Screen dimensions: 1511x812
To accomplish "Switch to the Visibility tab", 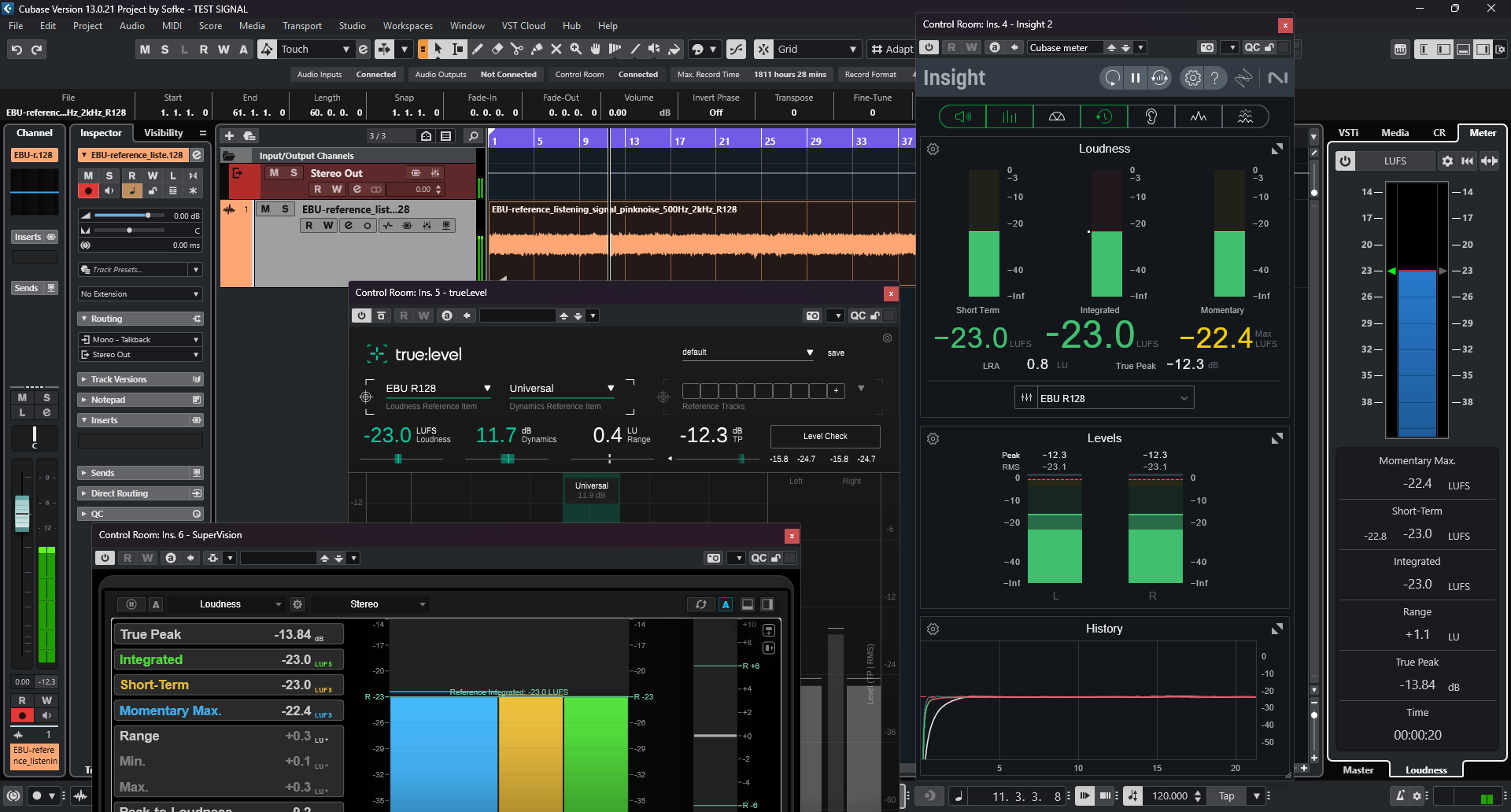I will tap(163, 133).
